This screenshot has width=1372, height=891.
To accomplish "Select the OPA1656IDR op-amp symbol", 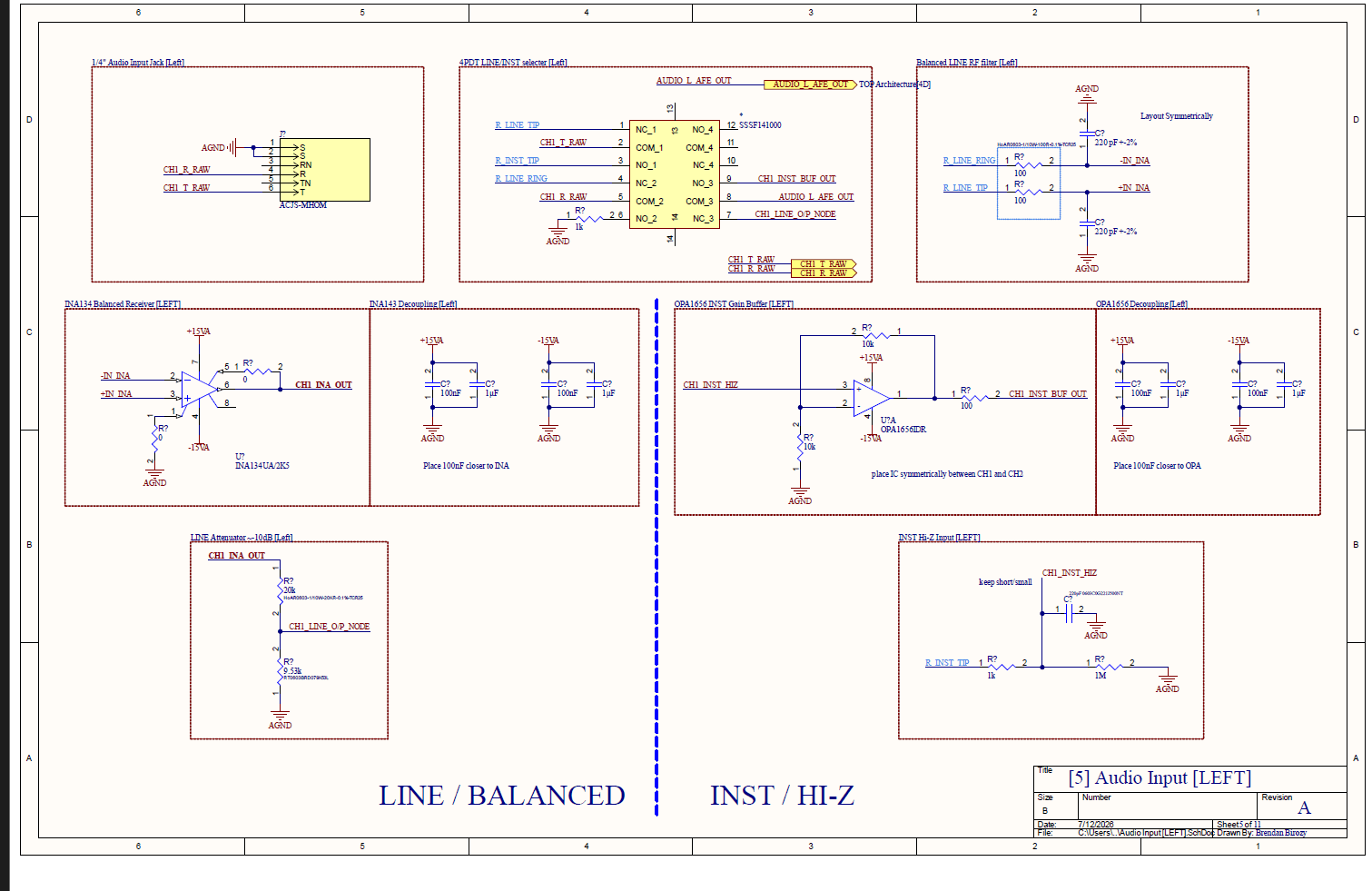I will coord(872,397).
